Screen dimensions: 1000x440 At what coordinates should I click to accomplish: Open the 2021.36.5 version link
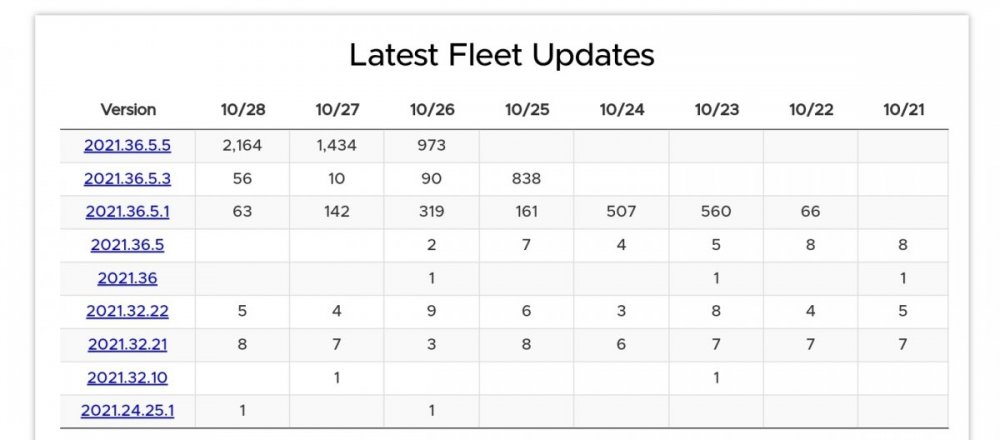128,245
